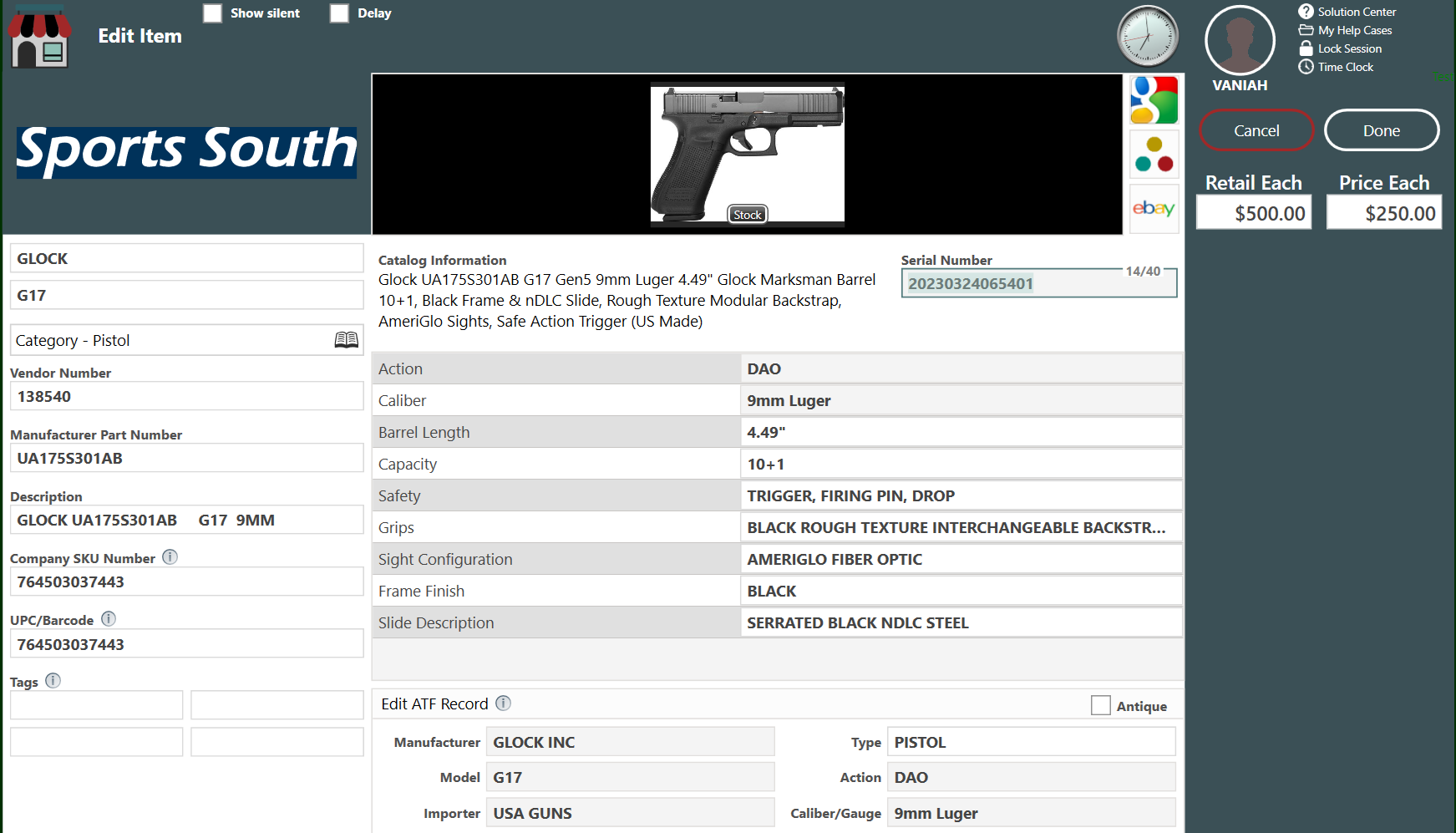
Task: Edit the Retail Each price field
Action: pos(1254,213)
